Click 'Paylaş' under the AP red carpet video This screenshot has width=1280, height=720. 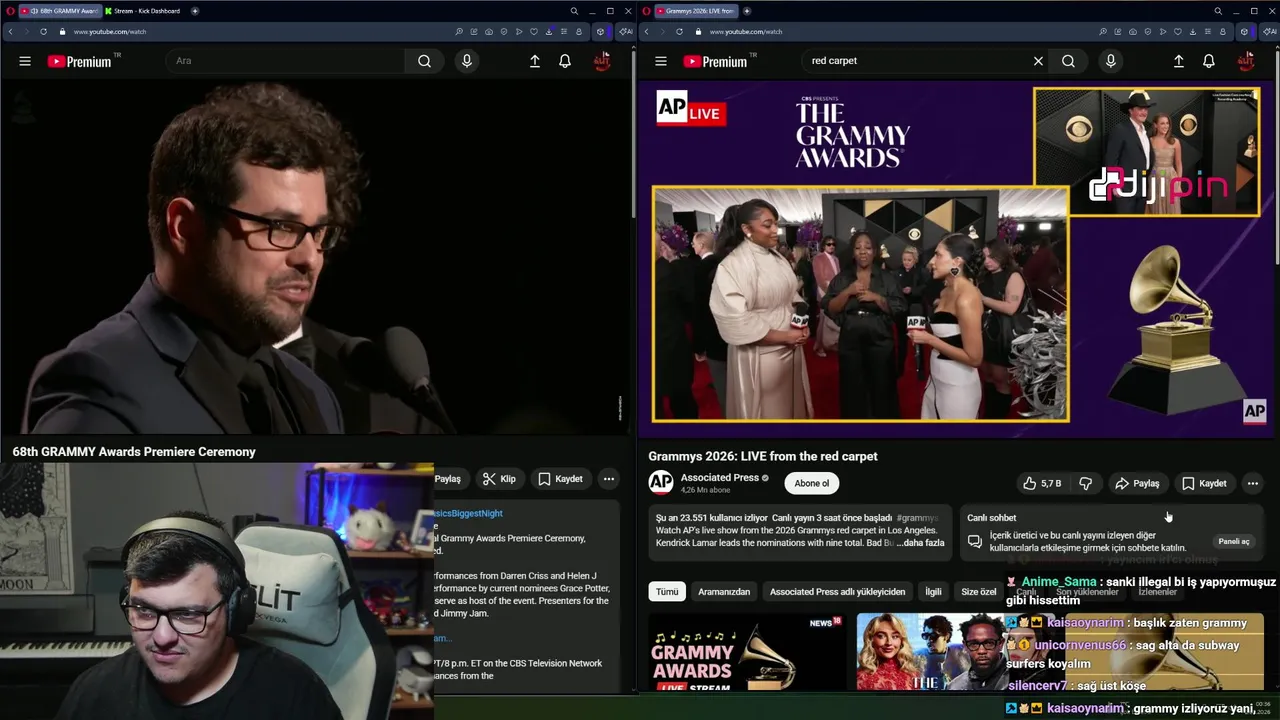pyautogui.click(x=1137, y=483)
